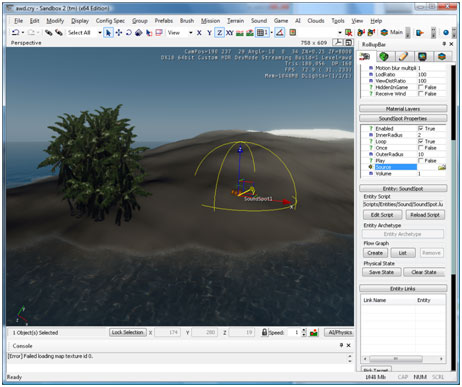Open the RollupBar Terrain tab with green icon
Viewport: 462px width, 387px height.
coord(384,57)
